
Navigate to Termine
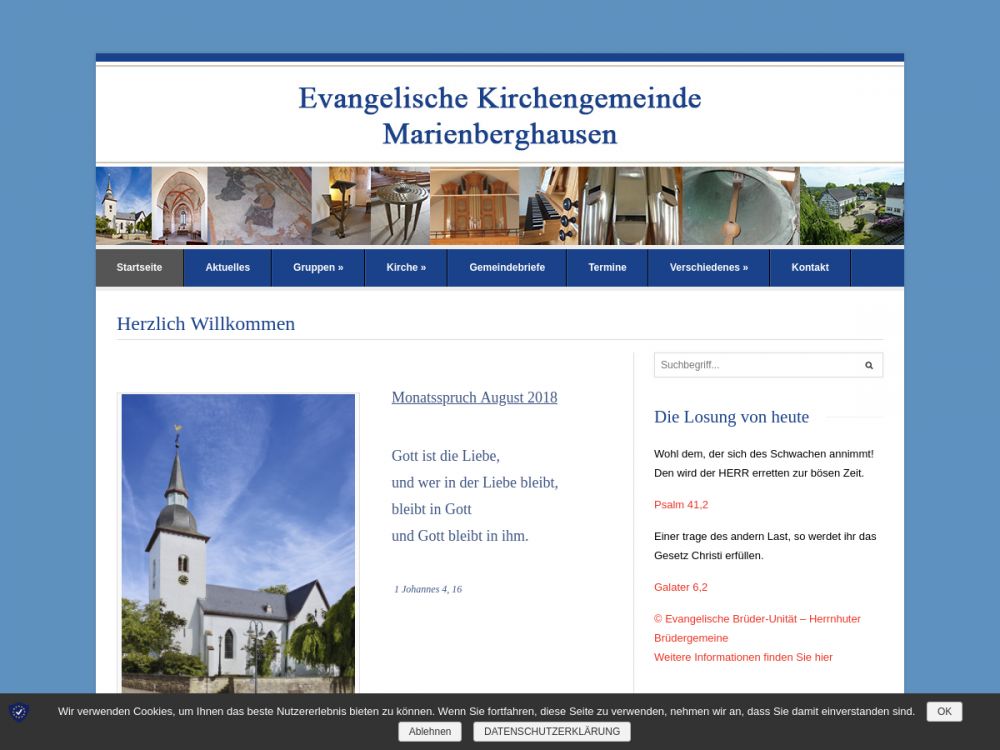(607, 268)
